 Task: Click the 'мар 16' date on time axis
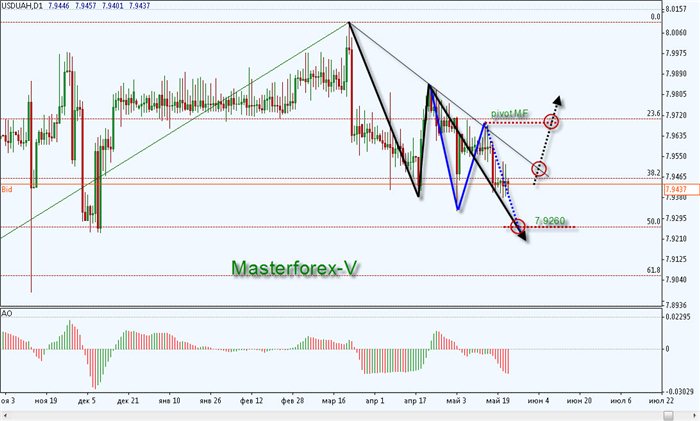(334, 399)
